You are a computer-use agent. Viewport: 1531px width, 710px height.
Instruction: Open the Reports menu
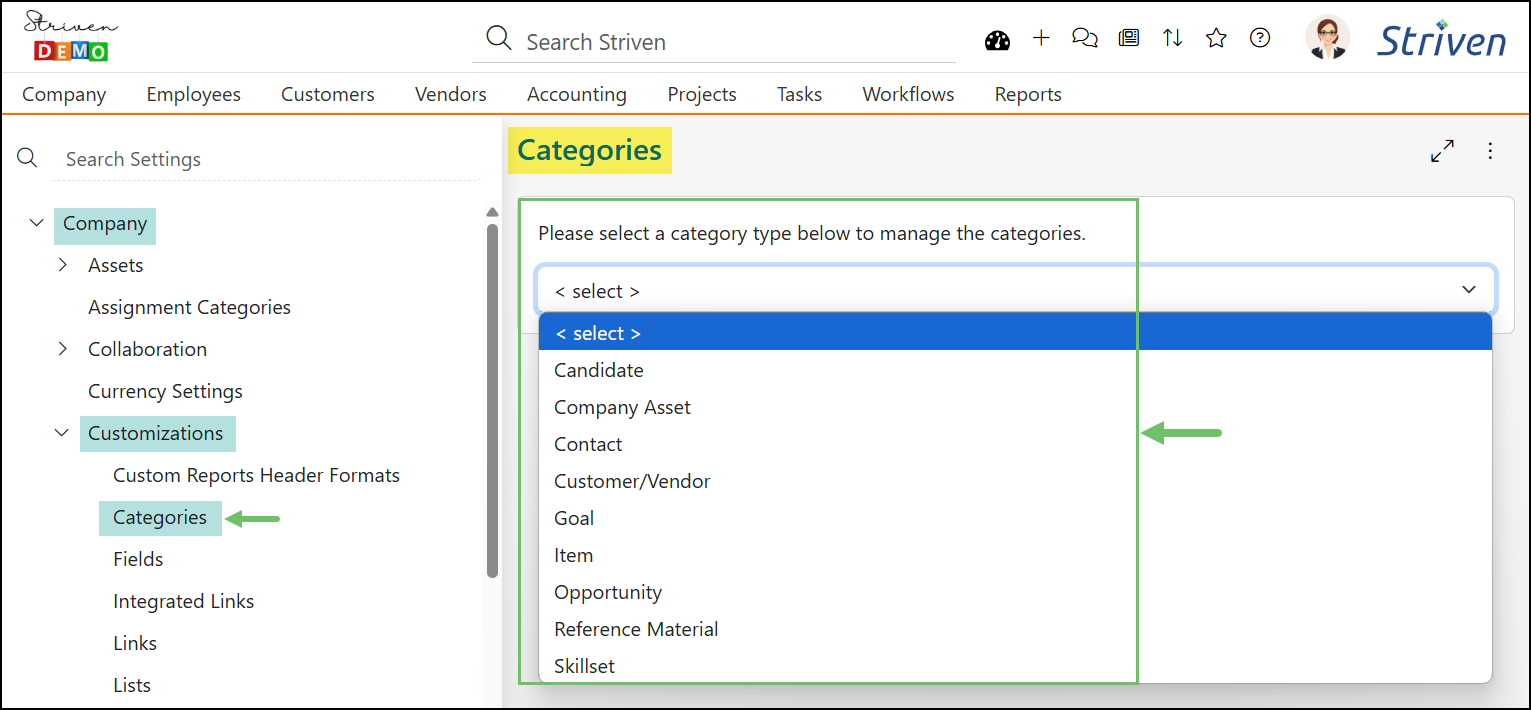click(x=1028, y=94)
